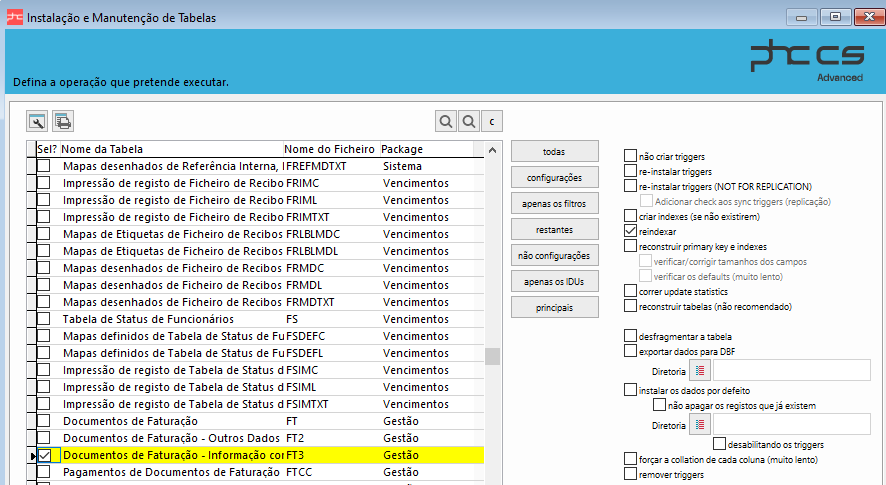Click scroll-up arrow of table list

tap(492, 150)
